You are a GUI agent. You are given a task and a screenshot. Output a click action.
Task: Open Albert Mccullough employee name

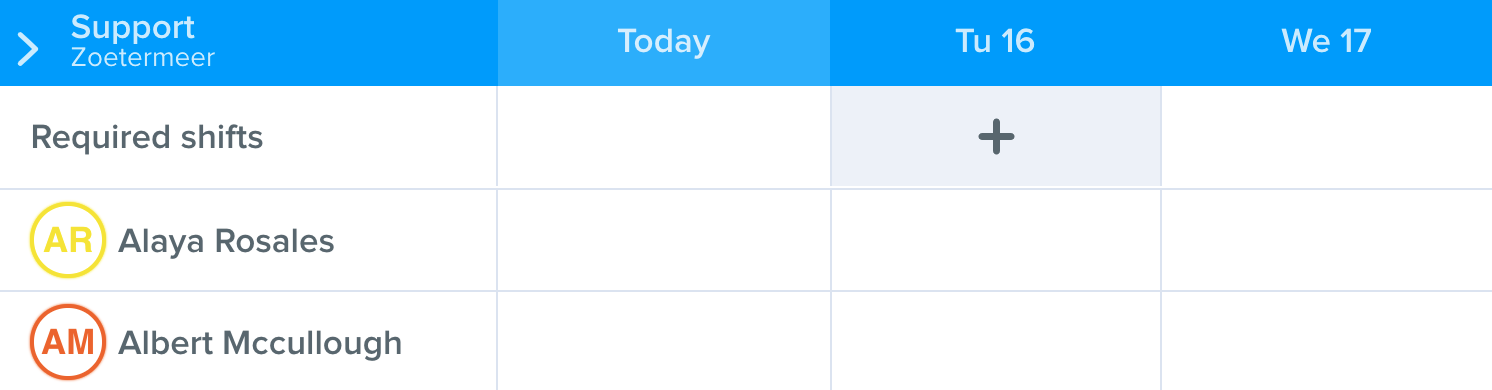point(260,343)
